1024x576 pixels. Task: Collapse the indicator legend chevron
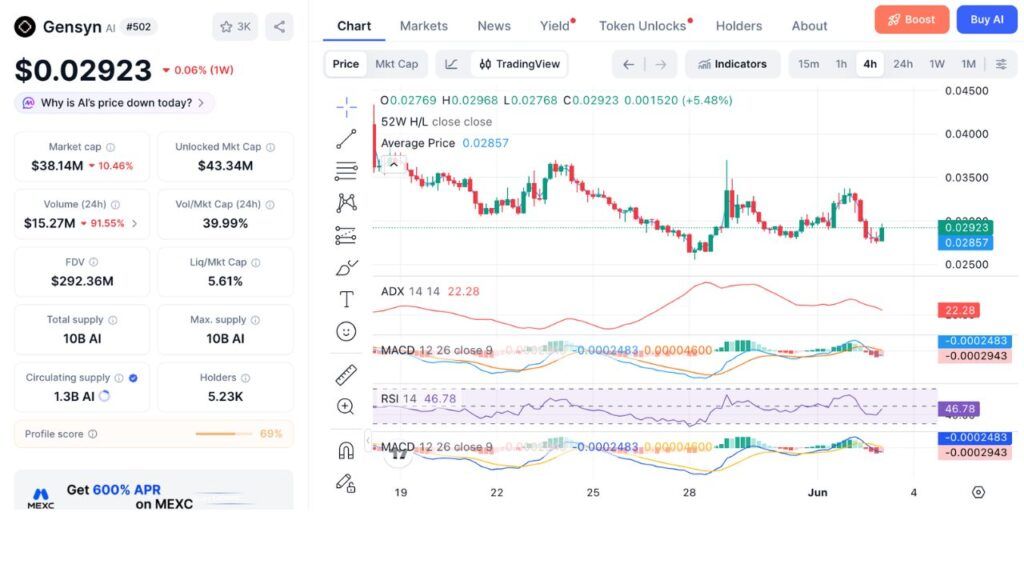pyautogui.click(x=394, y=165)
